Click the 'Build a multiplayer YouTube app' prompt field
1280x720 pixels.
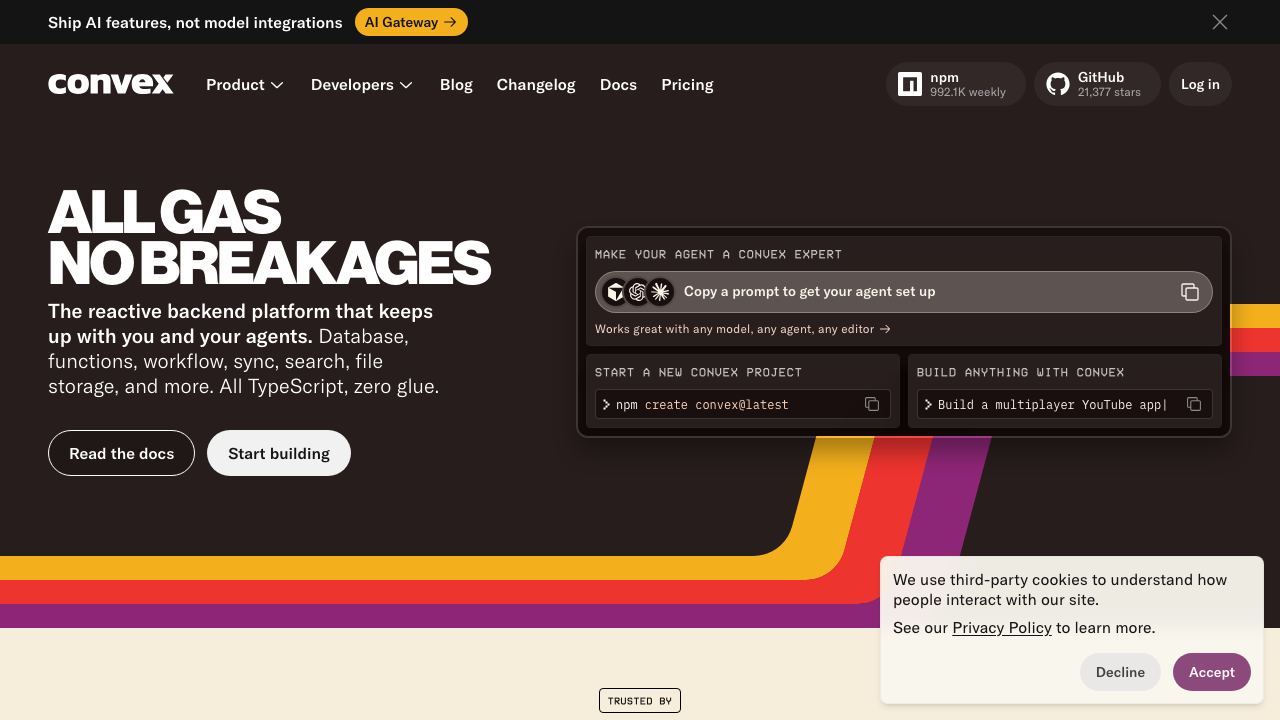(1065, 404)
